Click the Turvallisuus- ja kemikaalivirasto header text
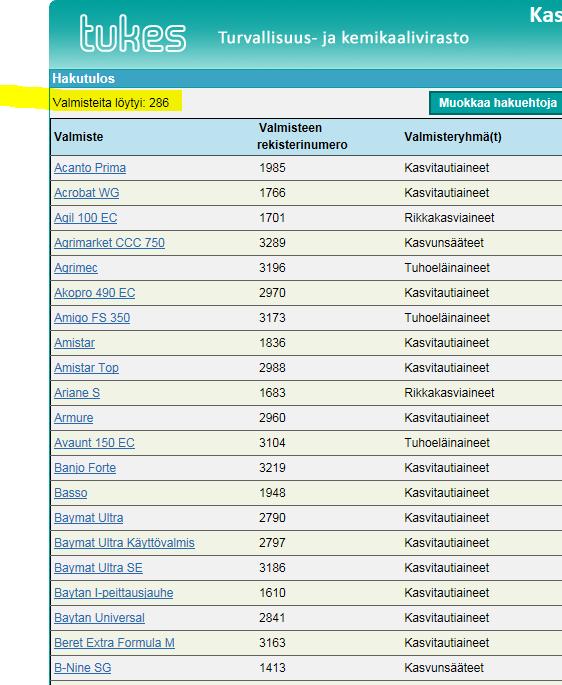The height and width of the screenshot is (685, 562). coord(343,38)
